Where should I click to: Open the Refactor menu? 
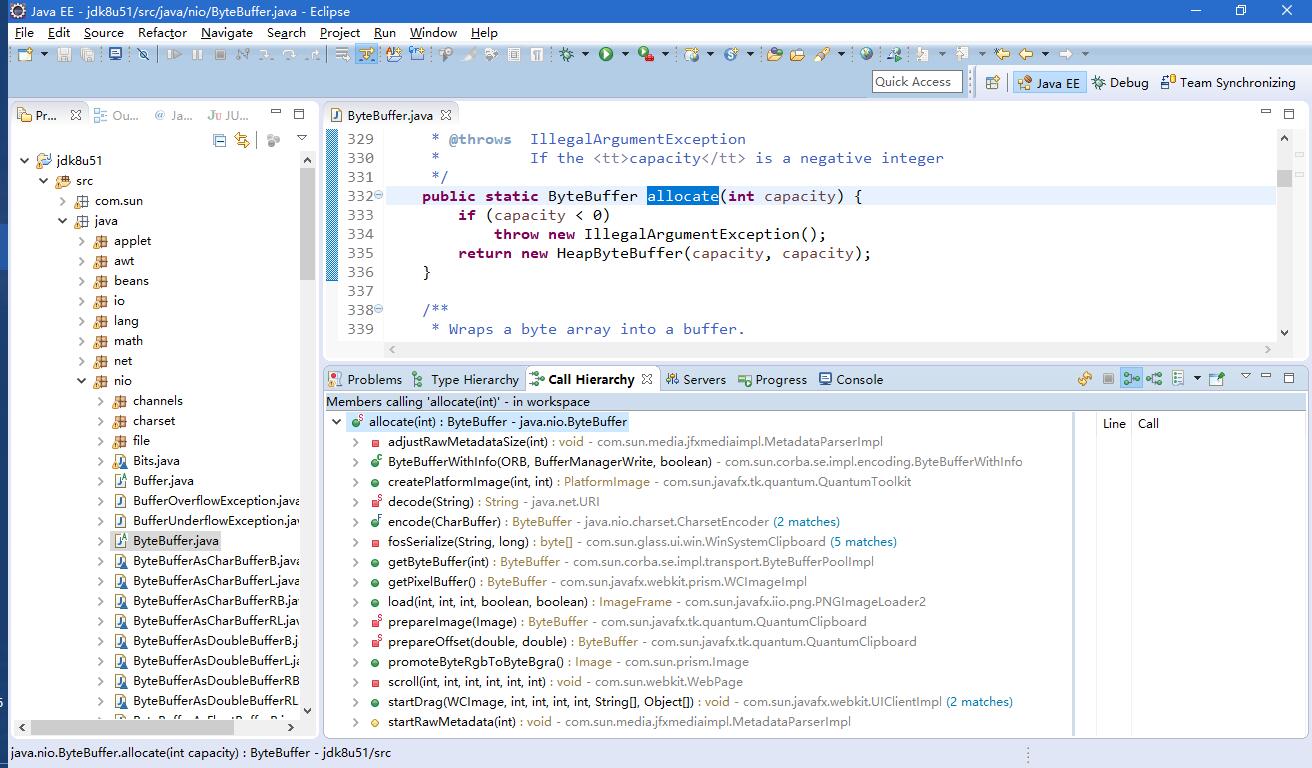tap(162, 32)
